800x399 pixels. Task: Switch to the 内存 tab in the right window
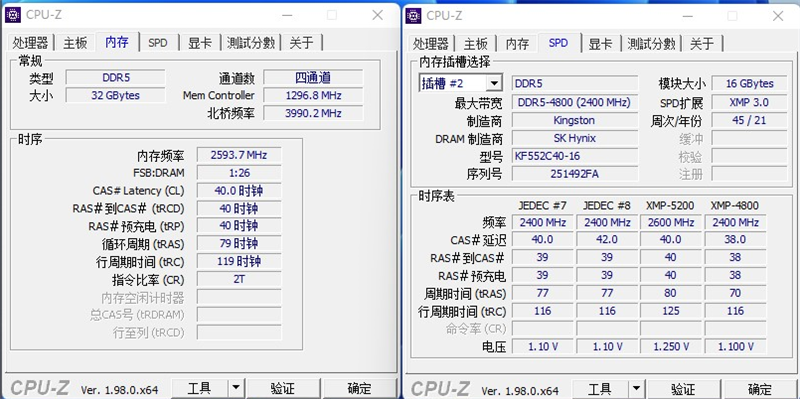[x=517, y=43]
